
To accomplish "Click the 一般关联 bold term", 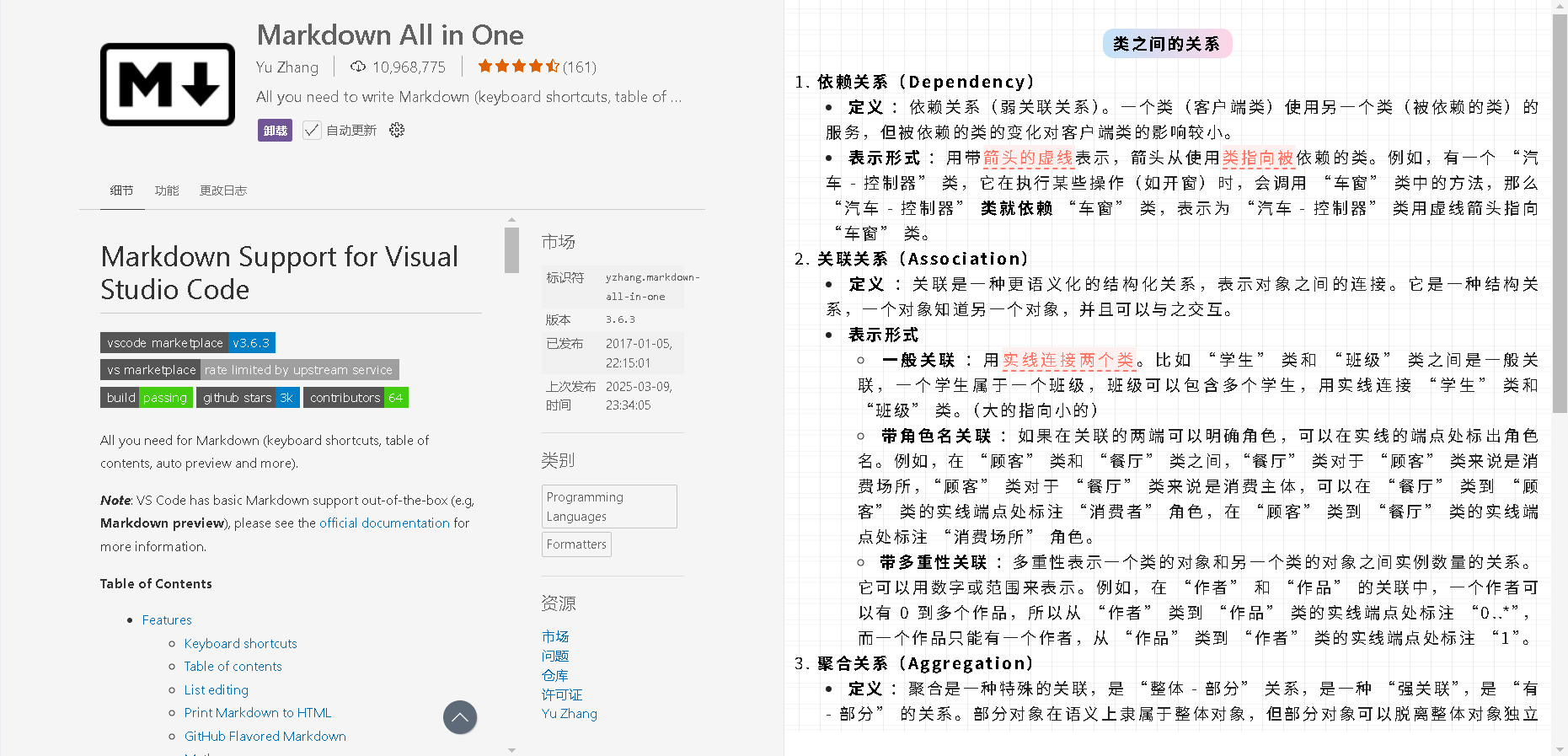I will (918, 360).
